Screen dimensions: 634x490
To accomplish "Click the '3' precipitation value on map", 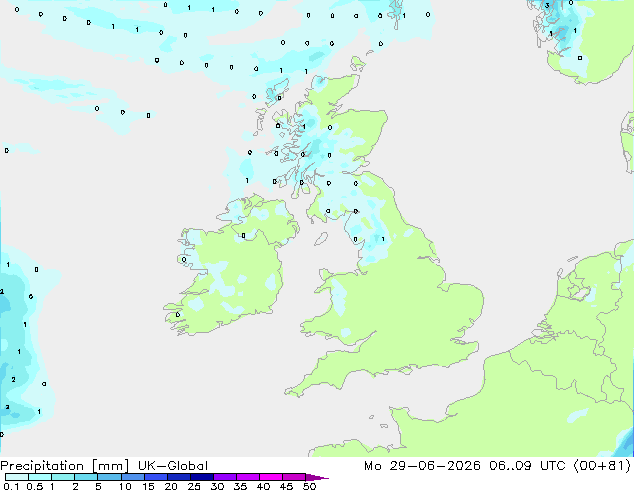I will (x=547, y=6).
